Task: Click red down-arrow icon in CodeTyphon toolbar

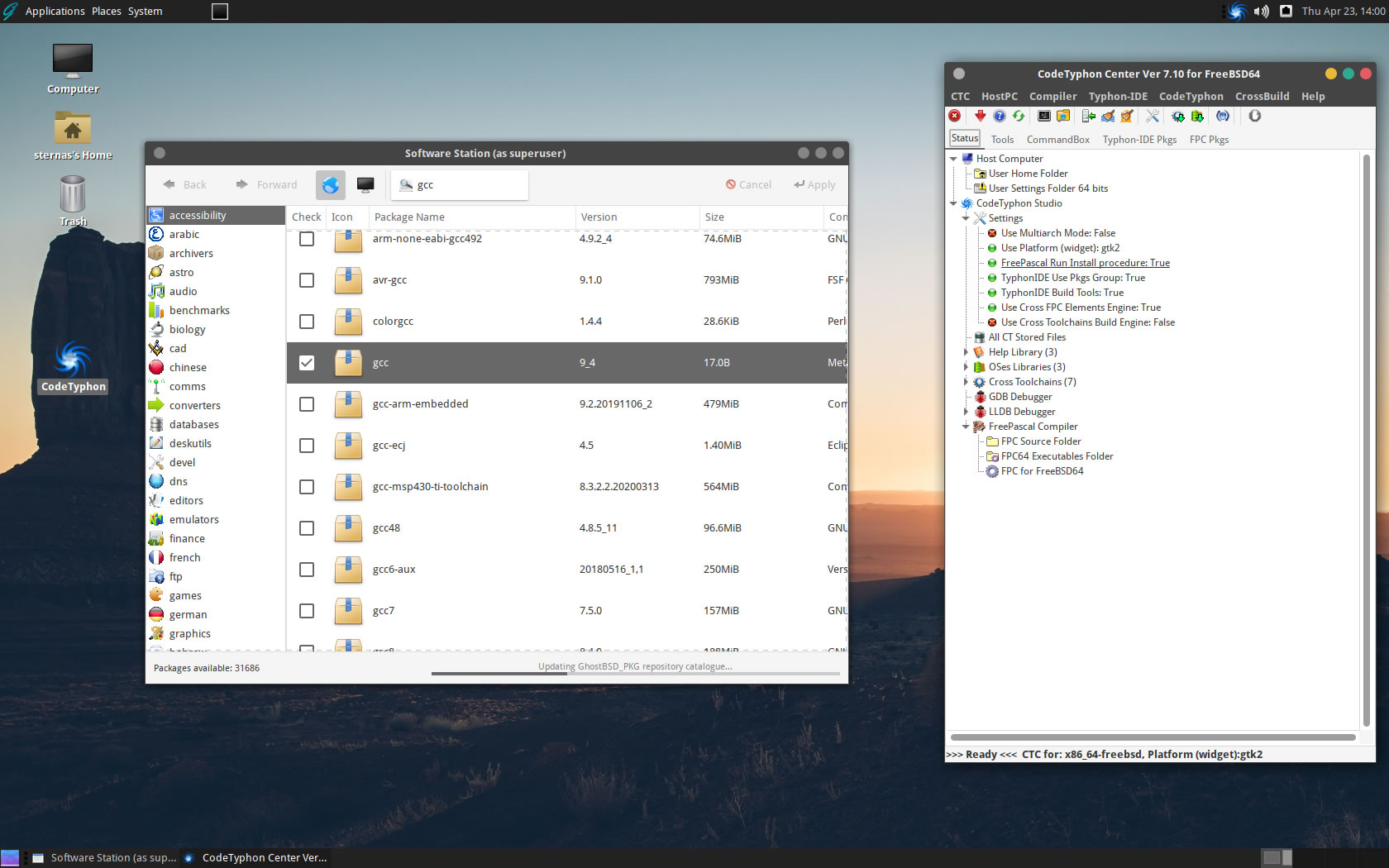Action: (x=980, y=117)
